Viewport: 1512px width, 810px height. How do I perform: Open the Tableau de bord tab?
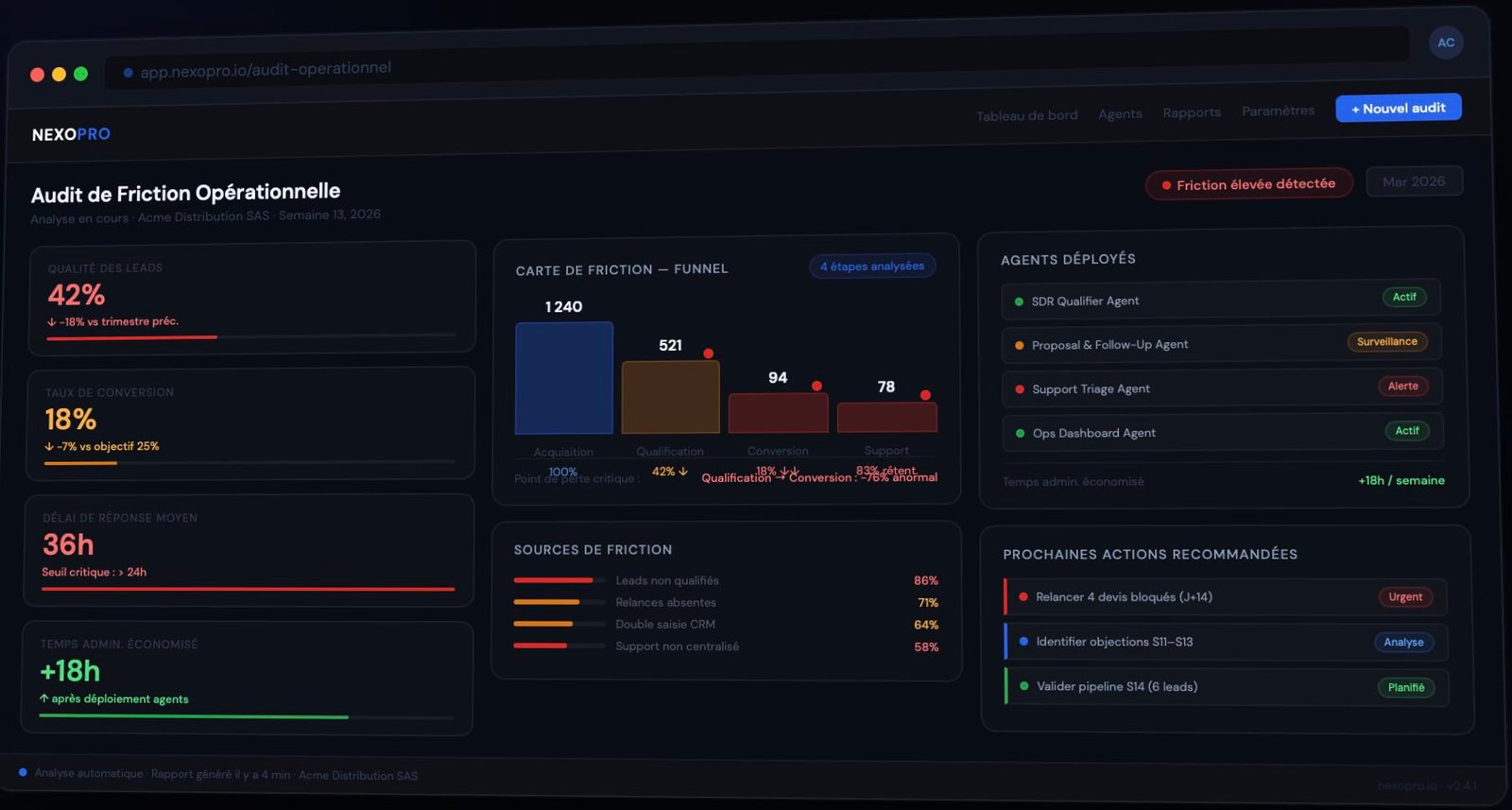[1026, 115]
